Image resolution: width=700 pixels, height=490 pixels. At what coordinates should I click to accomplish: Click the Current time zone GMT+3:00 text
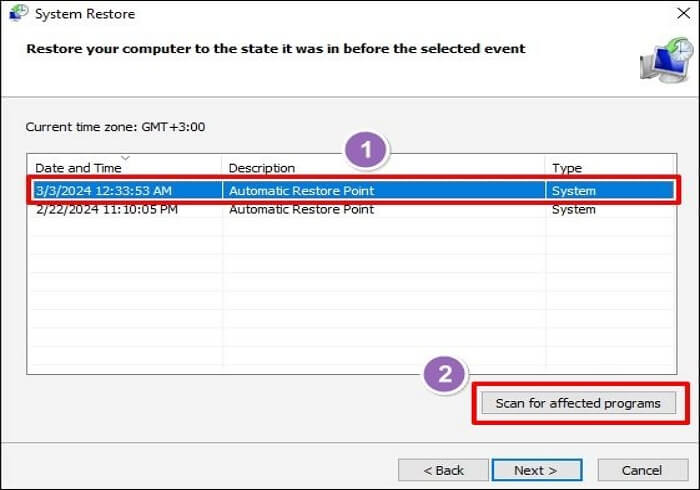pos(116,127)
